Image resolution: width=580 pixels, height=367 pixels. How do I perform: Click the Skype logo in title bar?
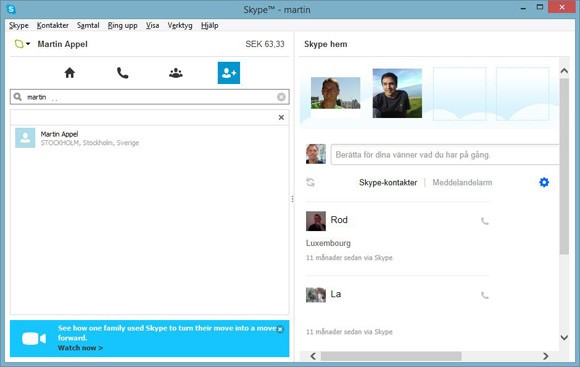pos(11,9)
